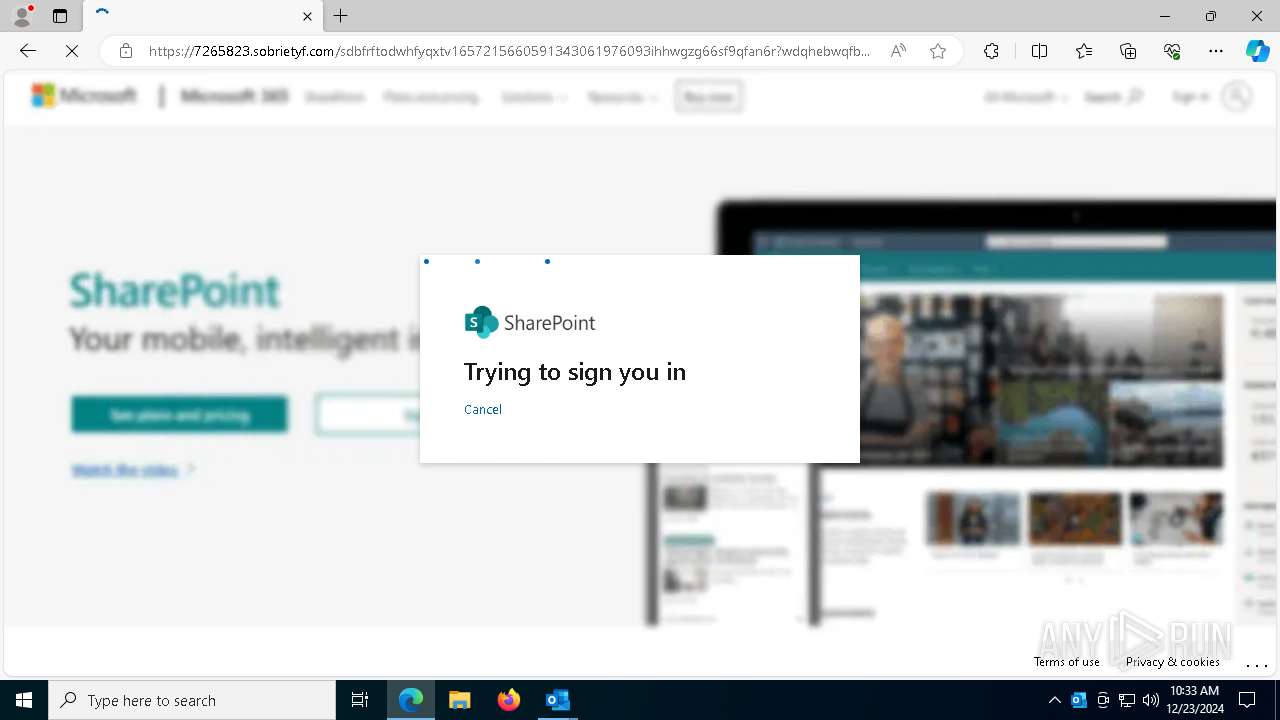The width and height of the screenshot is (1280, 720).
Task: Open Read aloud in address bar
Action: 898,51
